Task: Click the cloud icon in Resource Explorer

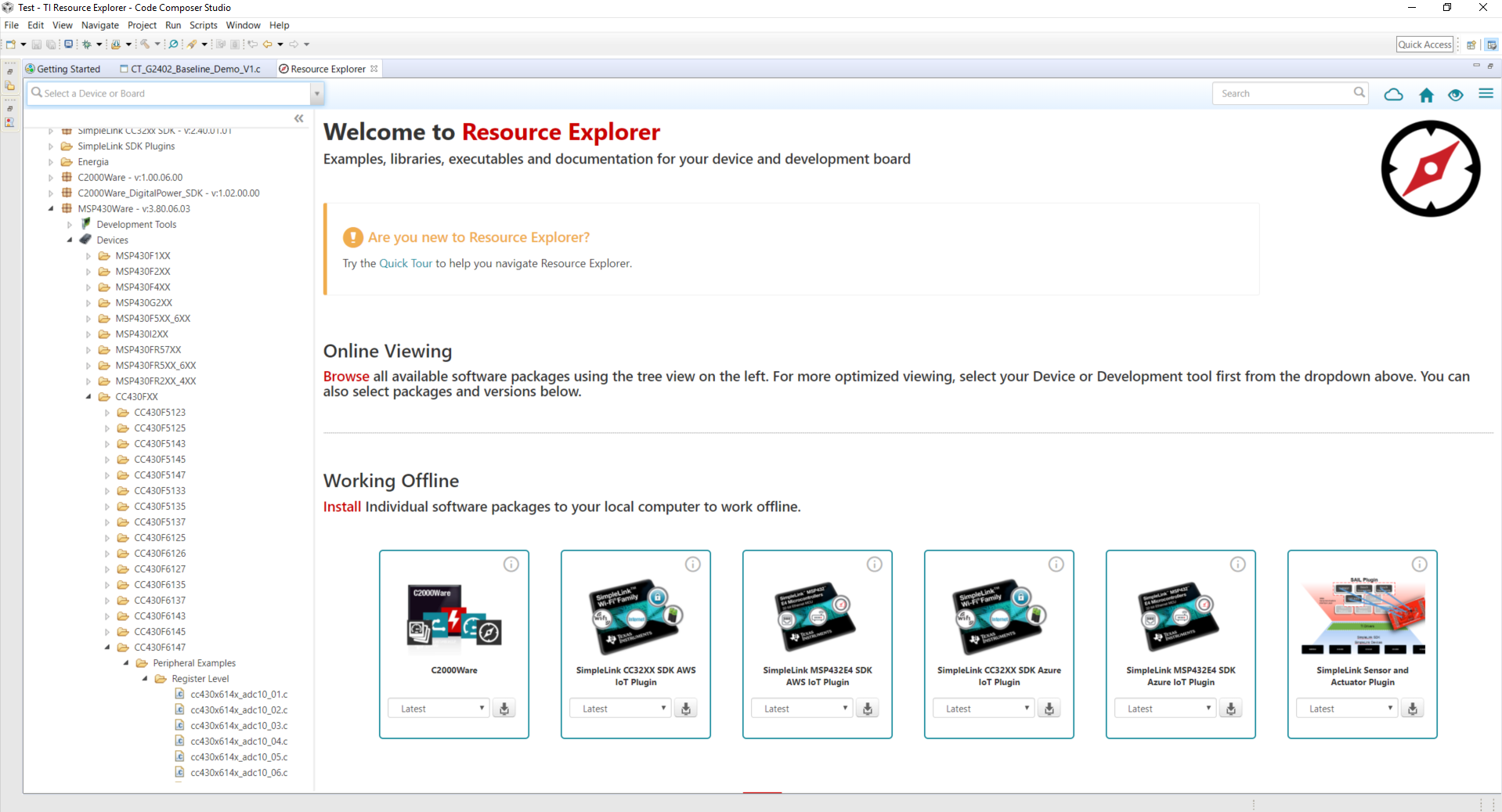Action: coord(1393,94)
